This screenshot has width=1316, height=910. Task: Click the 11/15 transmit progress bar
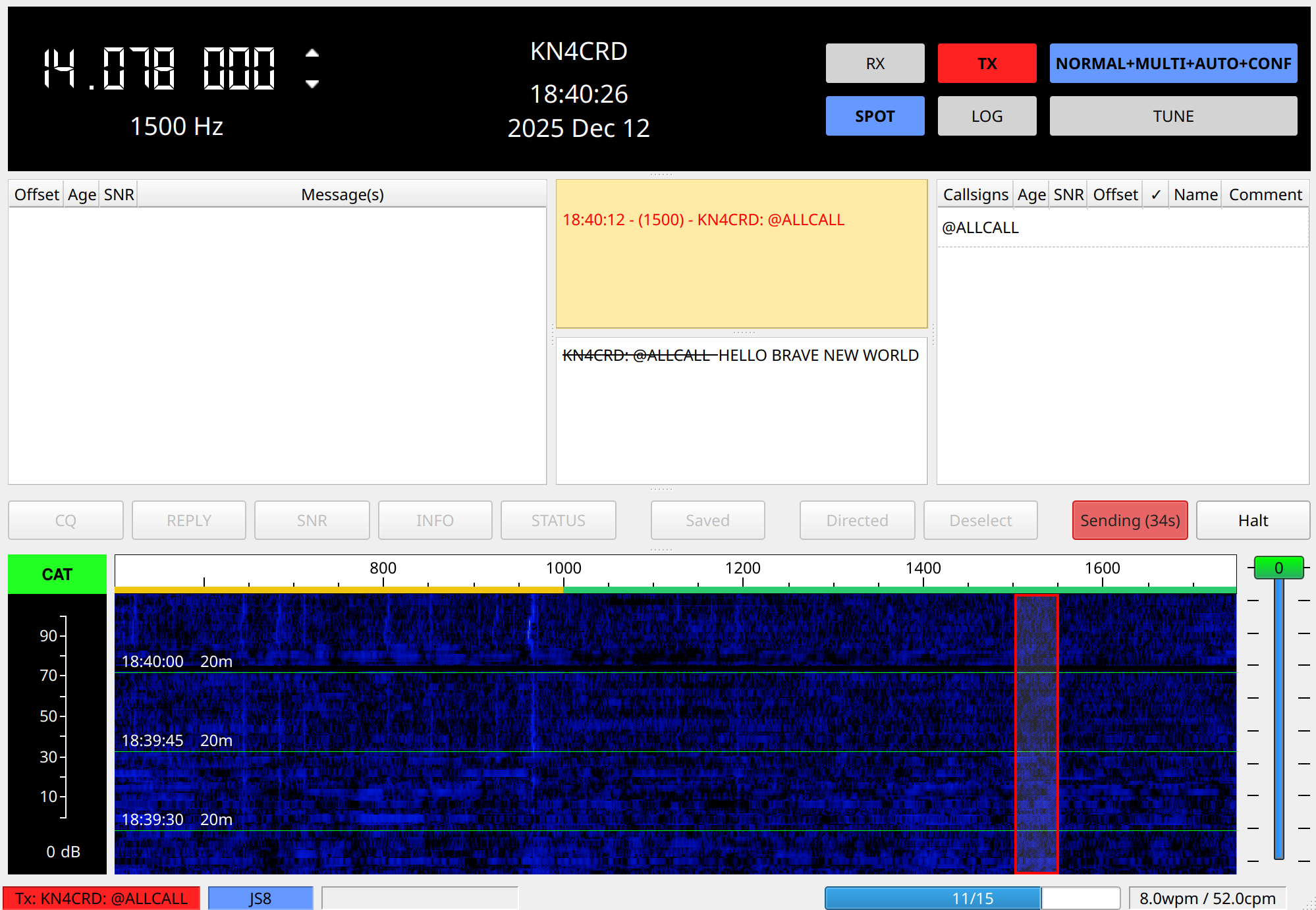972,898
